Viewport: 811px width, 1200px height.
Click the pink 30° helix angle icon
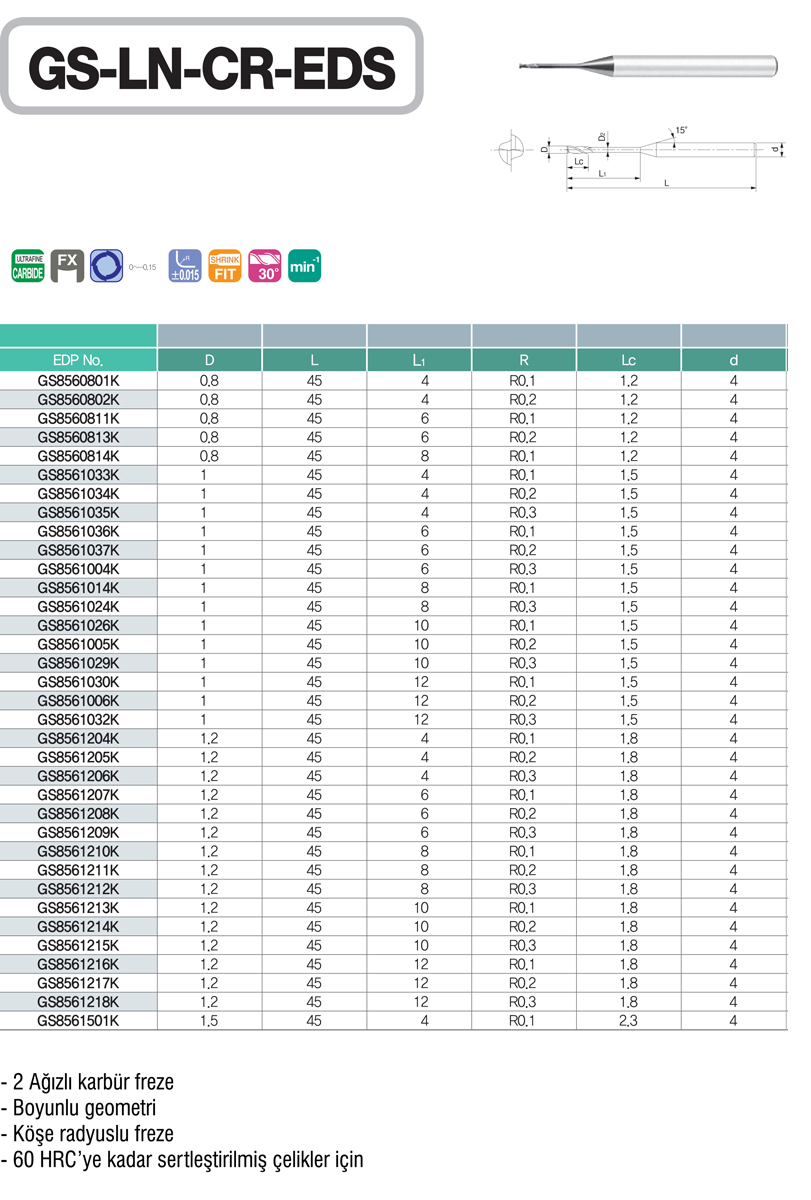click(x=265, y=266)
